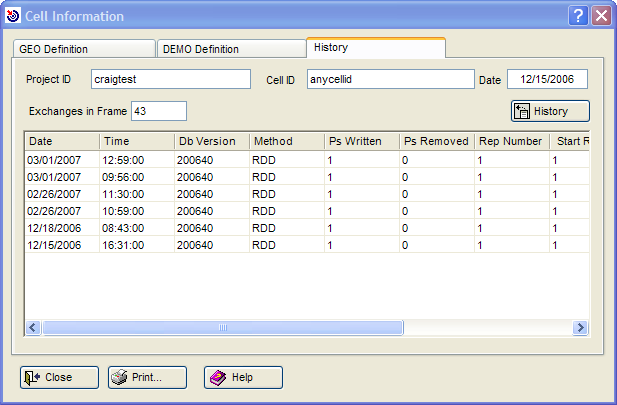Viewport: 617px width, 405px height.
Task: Click in the Project ID field
Action: click(170, 80)
